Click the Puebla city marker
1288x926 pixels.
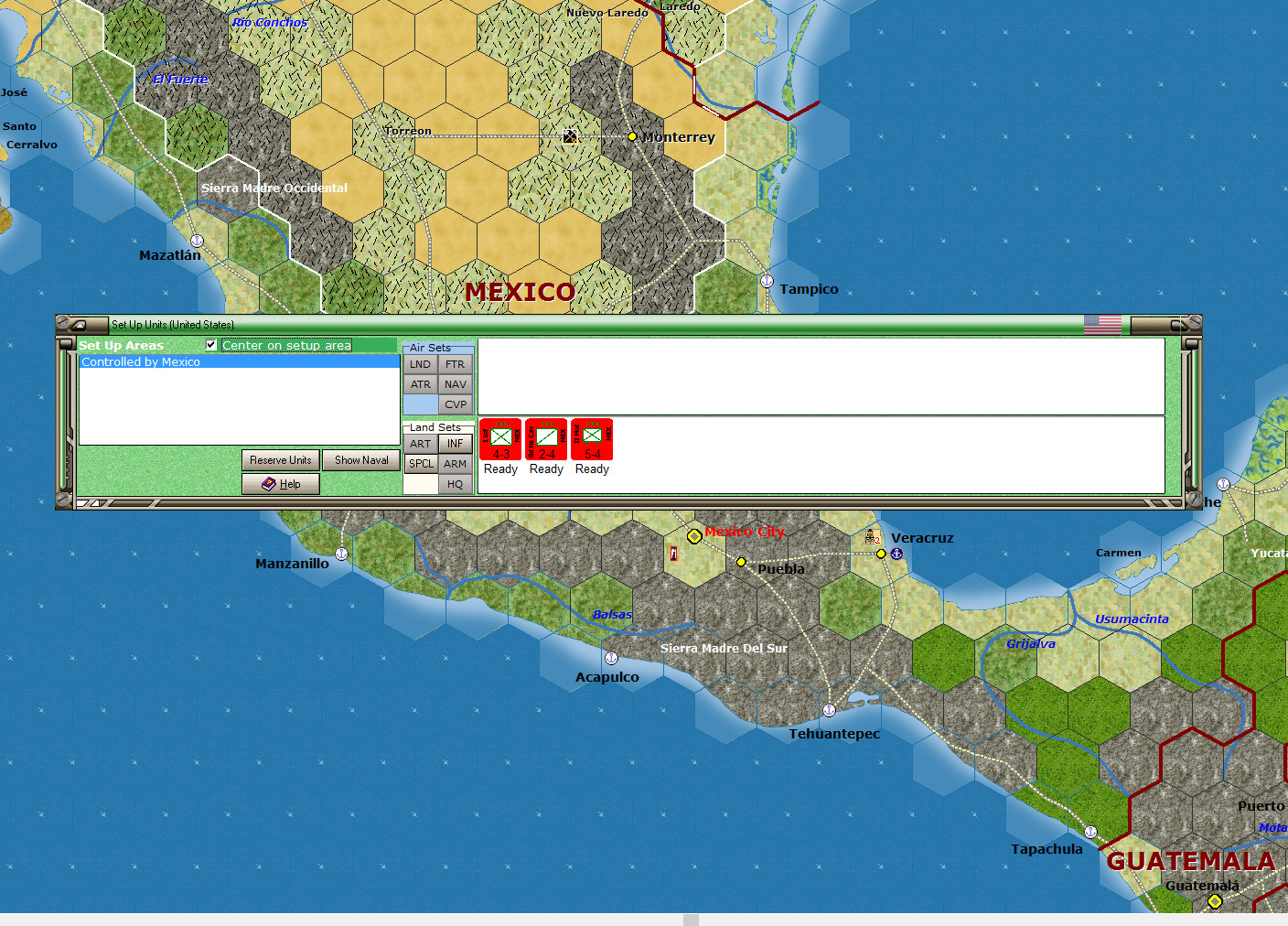741,562
